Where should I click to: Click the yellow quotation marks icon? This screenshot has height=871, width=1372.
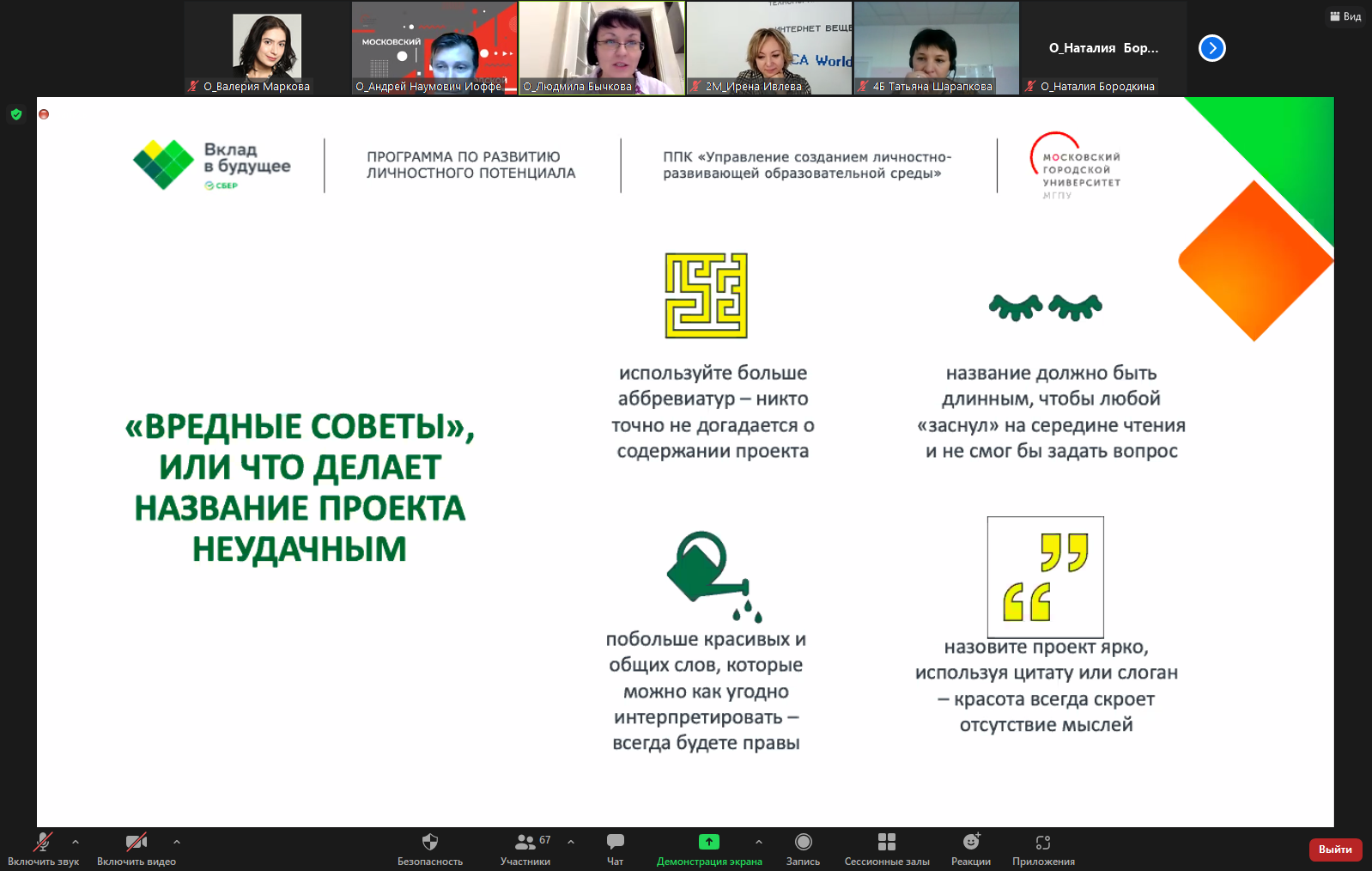click(x=1046, y=577)
